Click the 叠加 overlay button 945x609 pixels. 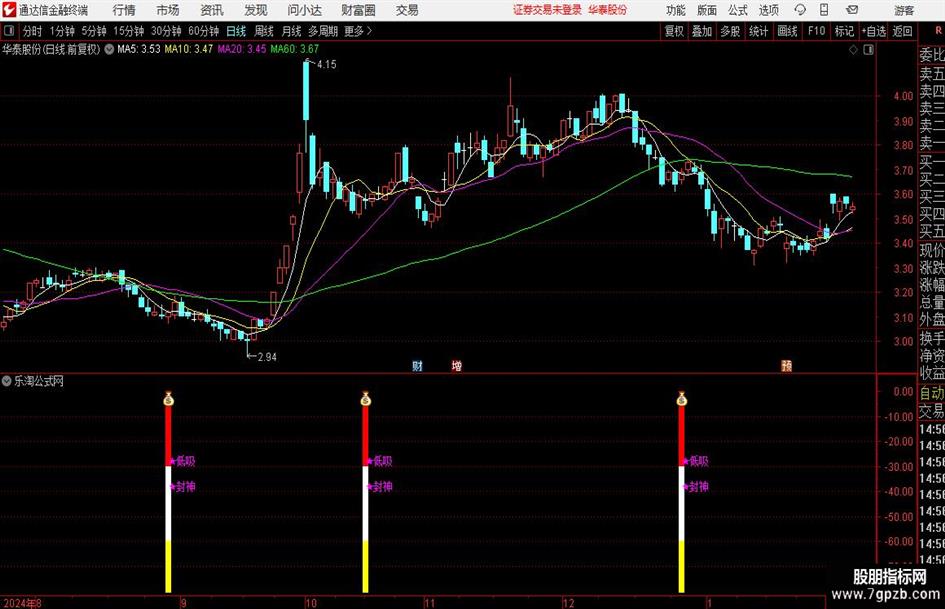pyautogui.click(x=702, y=31)
